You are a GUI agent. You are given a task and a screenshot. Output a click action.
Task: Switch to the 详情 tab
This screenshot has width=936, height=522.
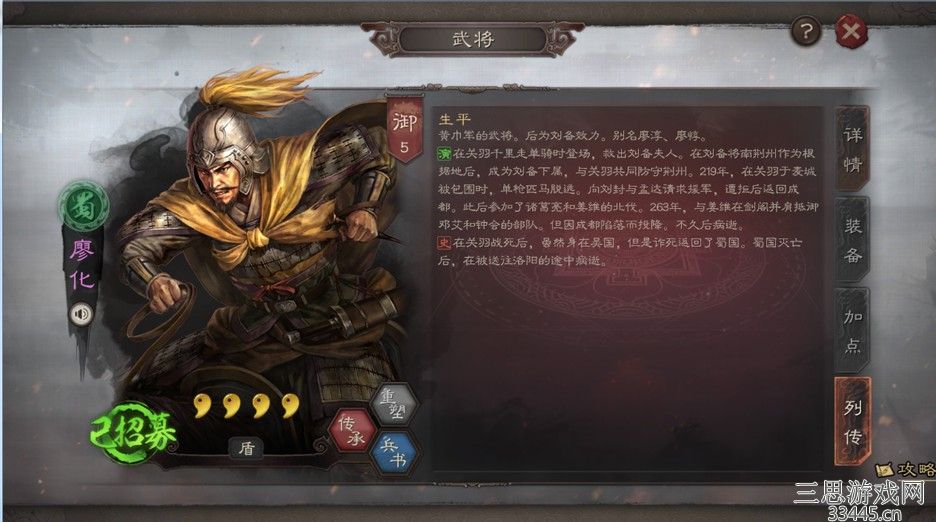pos(852,148)
